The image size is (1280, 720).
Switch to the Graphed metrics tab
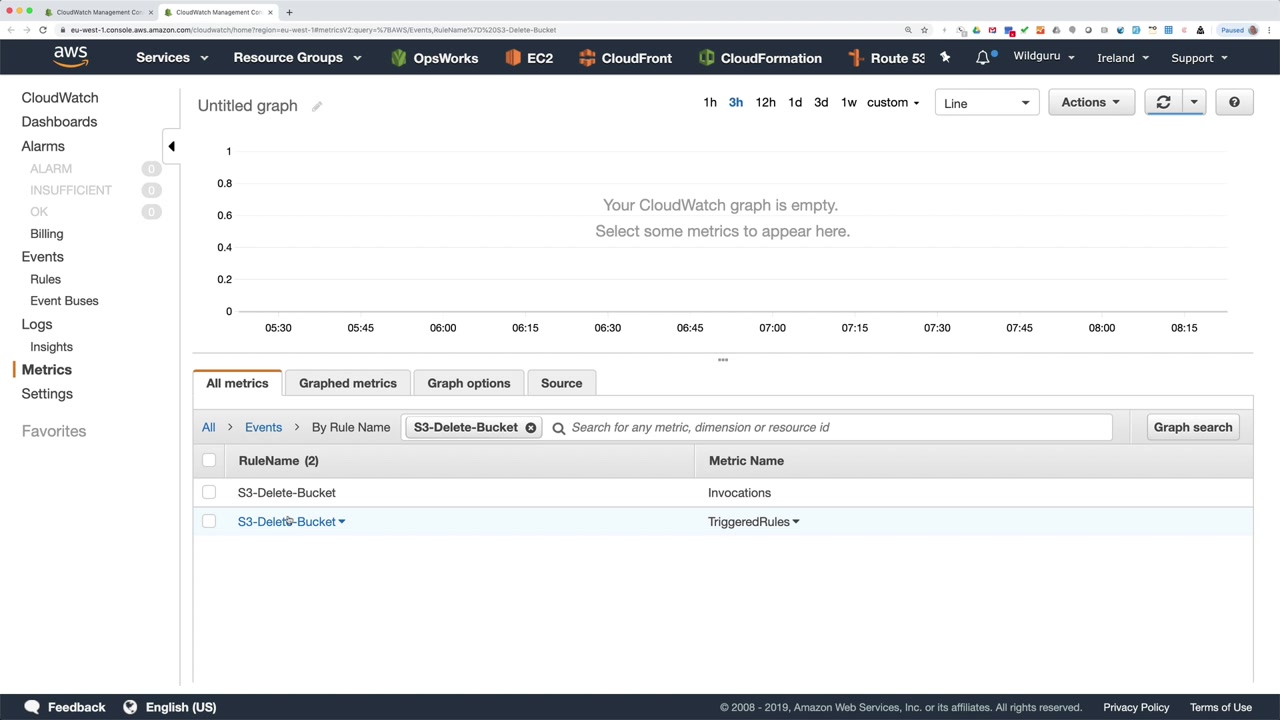[348, 383]
